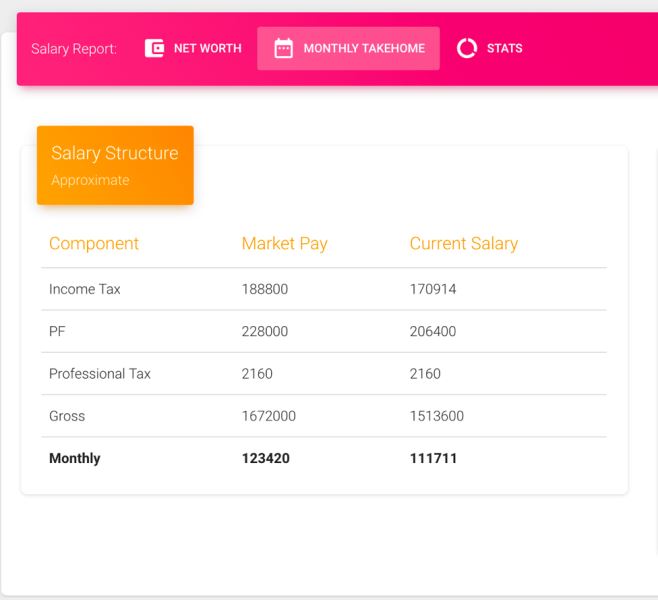Select the Gross row label
The width and height of the screenshot is (658, 600).
(67, 416)
